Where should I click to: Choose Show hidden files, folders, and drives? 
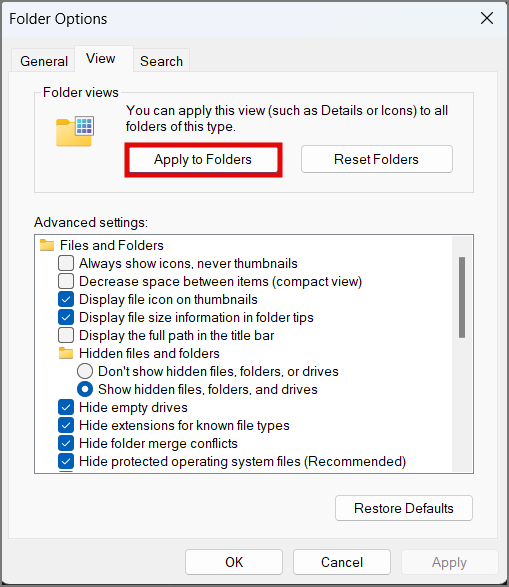tap(85, 389)
